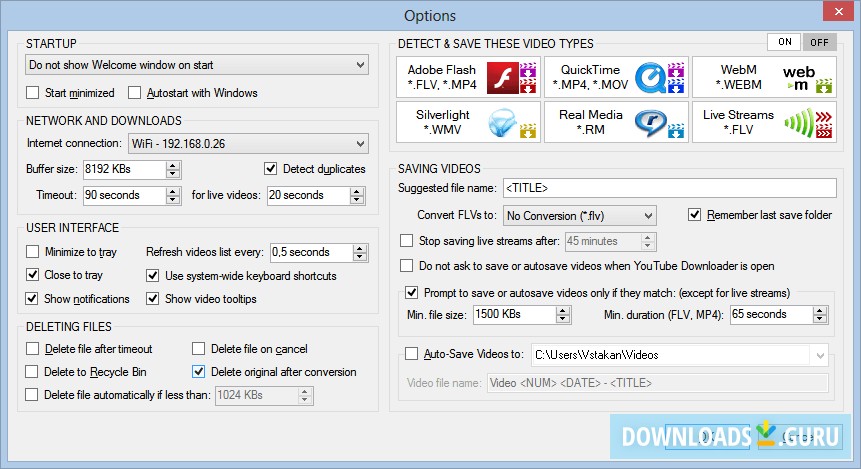Enable Start minimized checkbox
This screenshot has width=861, height=469.
click(x=32, y=93)
